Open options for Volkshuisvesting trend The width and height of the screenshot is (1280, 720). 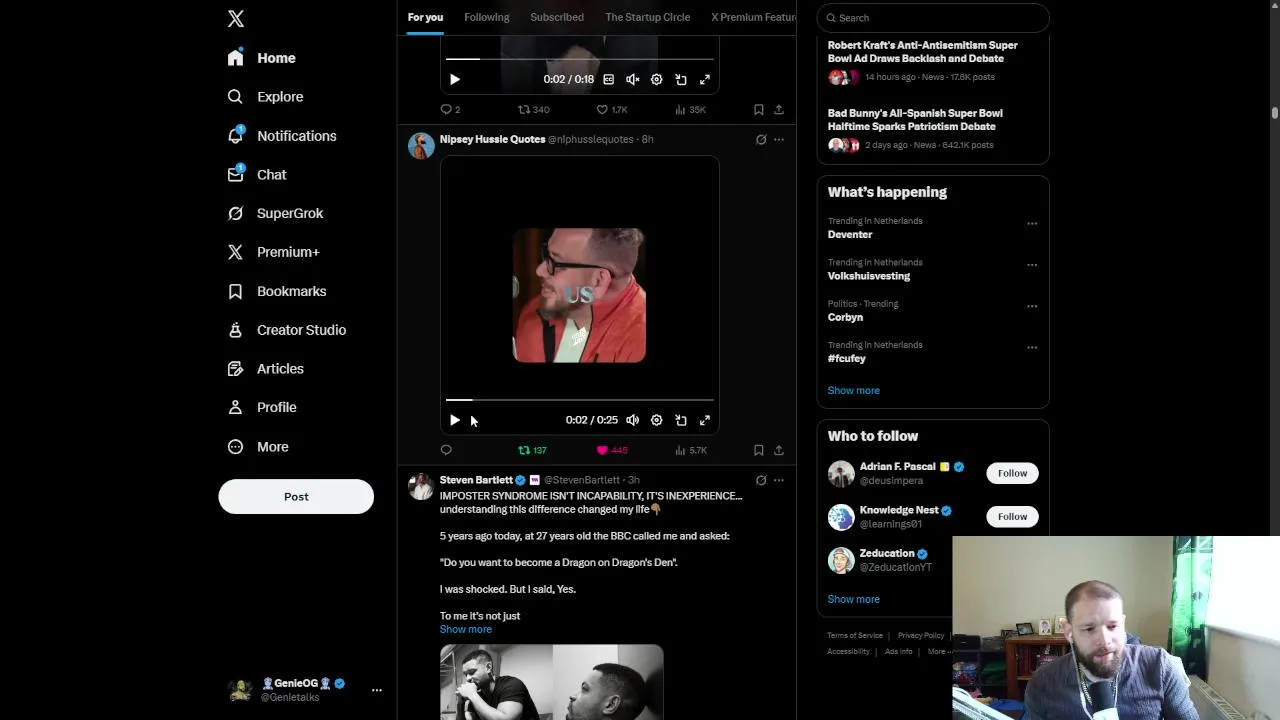pyautogui.click(x=1032, y=265)
